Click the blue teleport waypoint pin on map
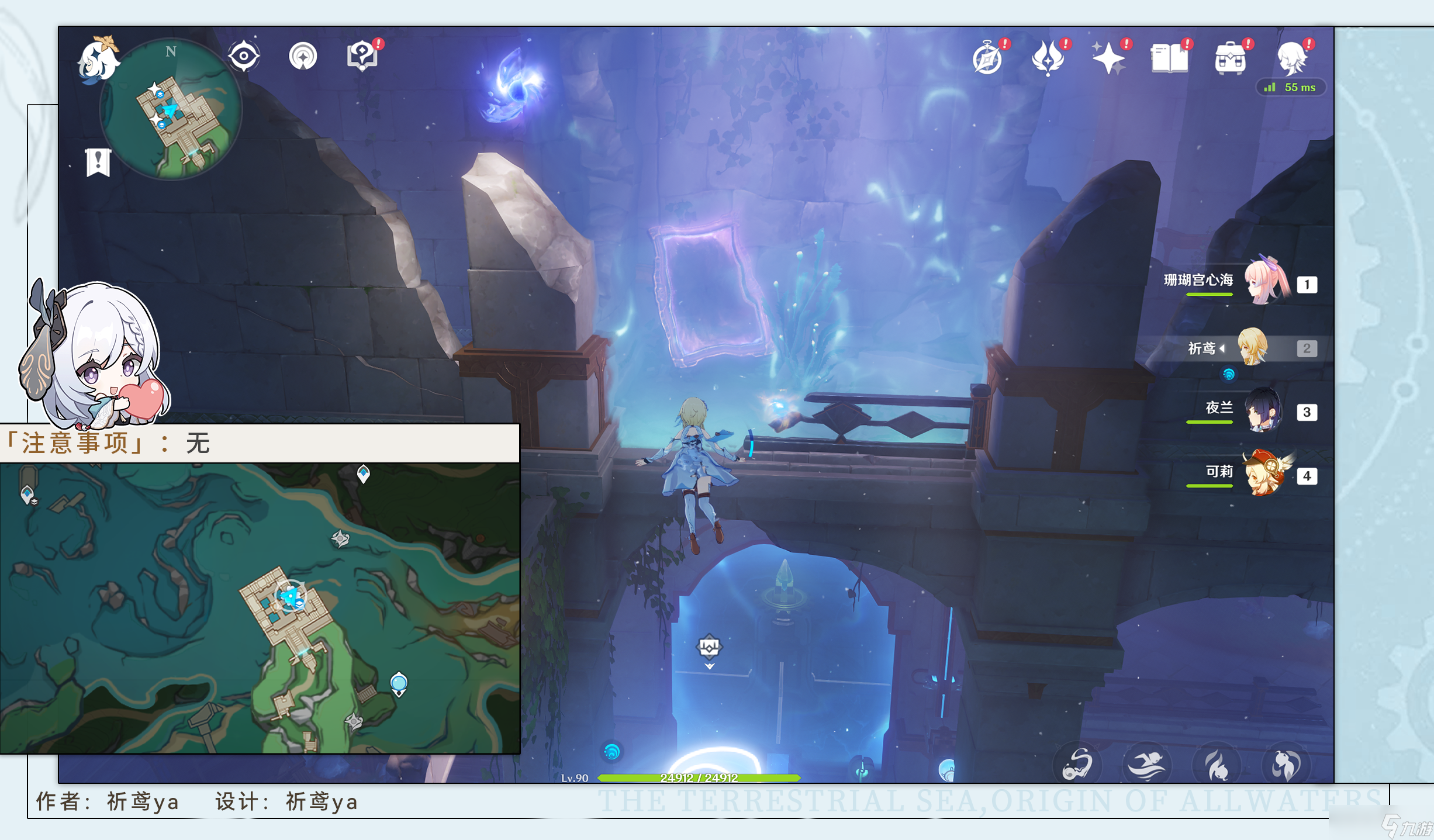1434x840 pixels. (x=399, y=684)
